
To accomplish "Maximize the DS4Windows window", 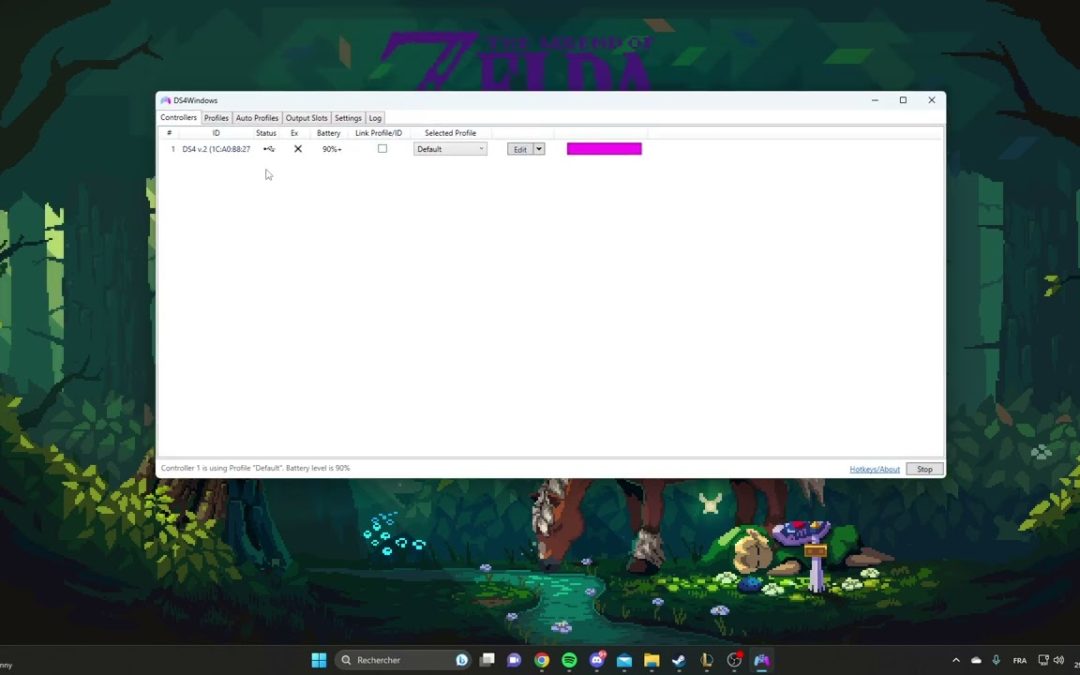I will (x=903, y=101).
